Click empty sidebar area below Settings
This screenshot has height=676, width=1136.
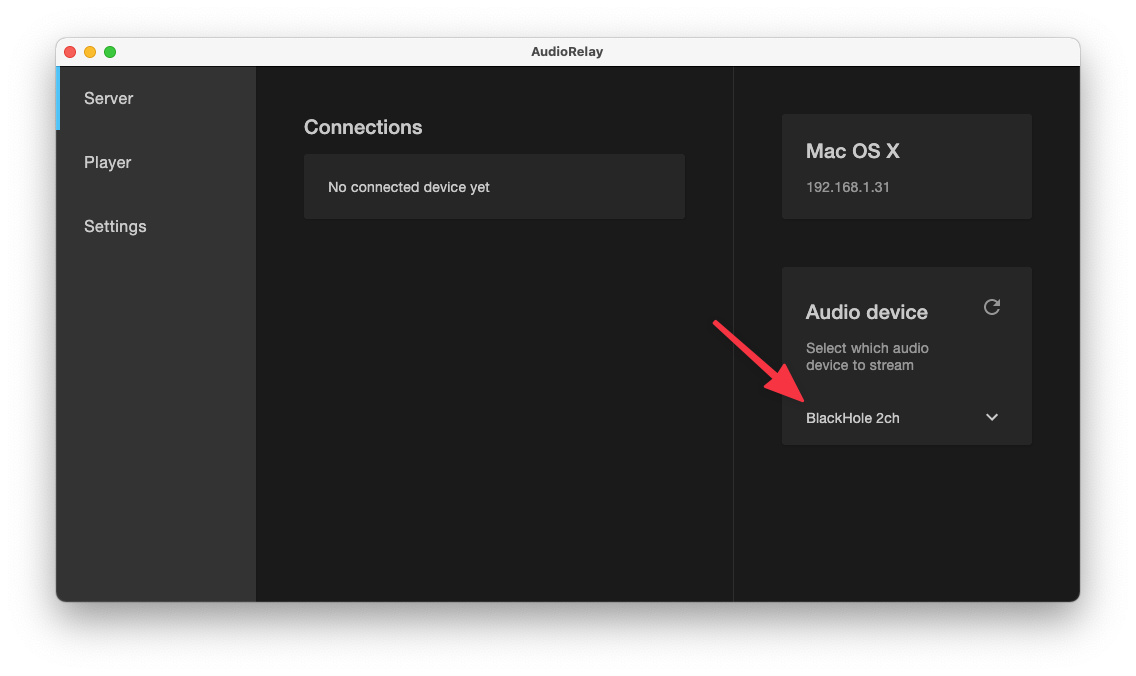click(x=156, y=420)
